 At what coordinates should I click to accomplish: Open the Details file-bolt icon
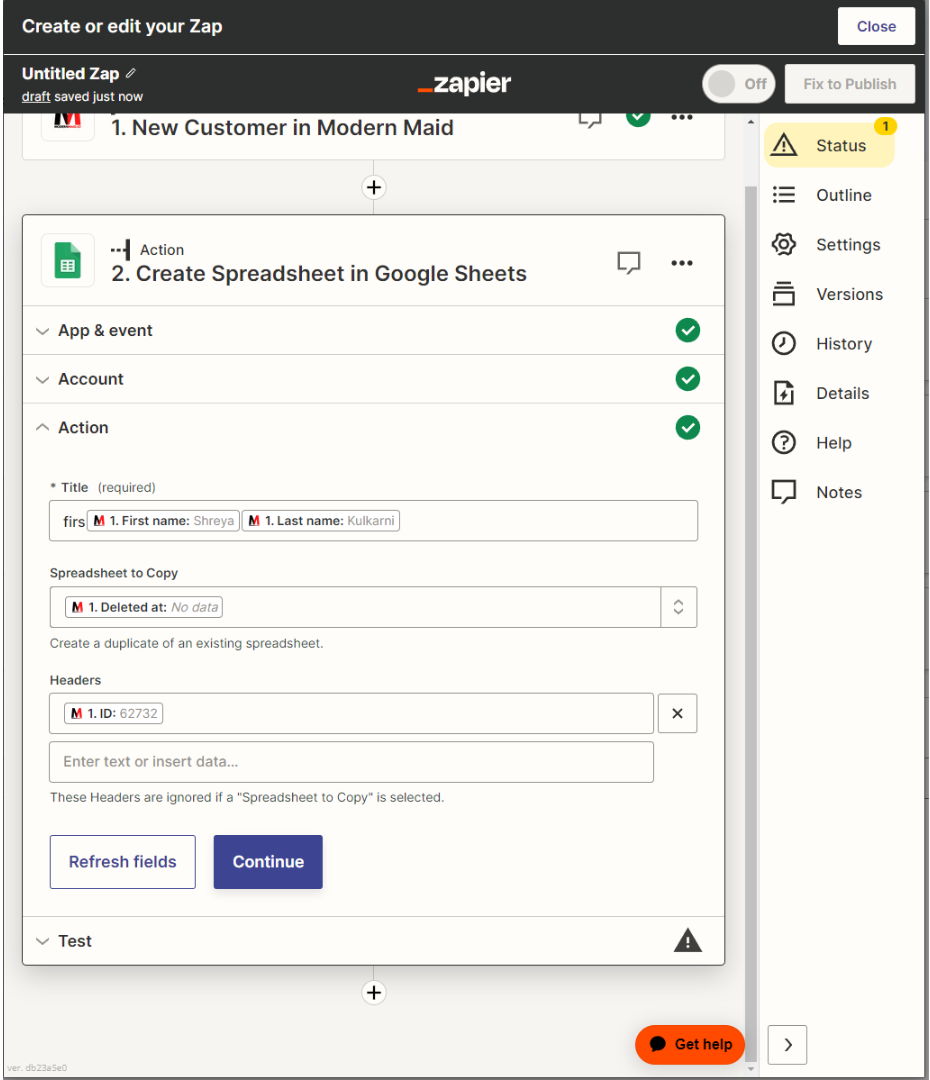tap(784, 393)
